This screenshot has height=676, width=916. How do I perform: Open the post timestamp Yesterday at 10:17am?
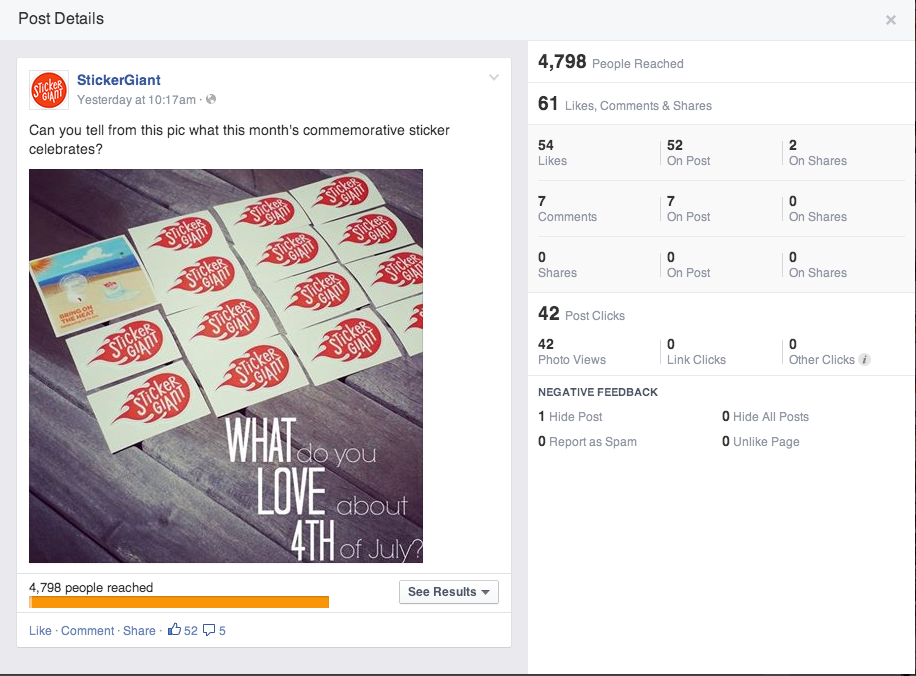point(137,99)
